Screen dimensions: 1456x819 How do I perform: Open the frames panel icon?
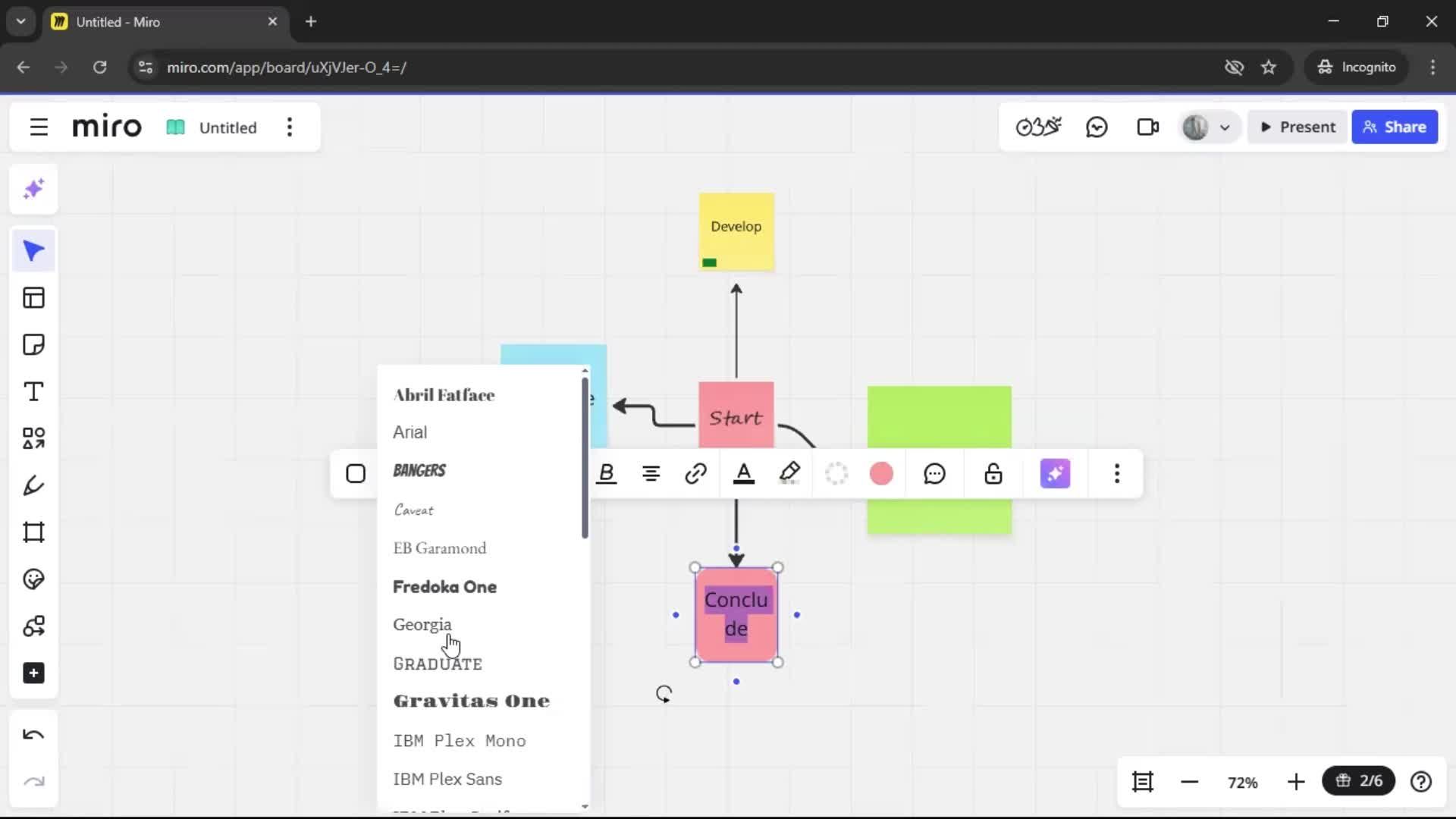(1142, 782)
